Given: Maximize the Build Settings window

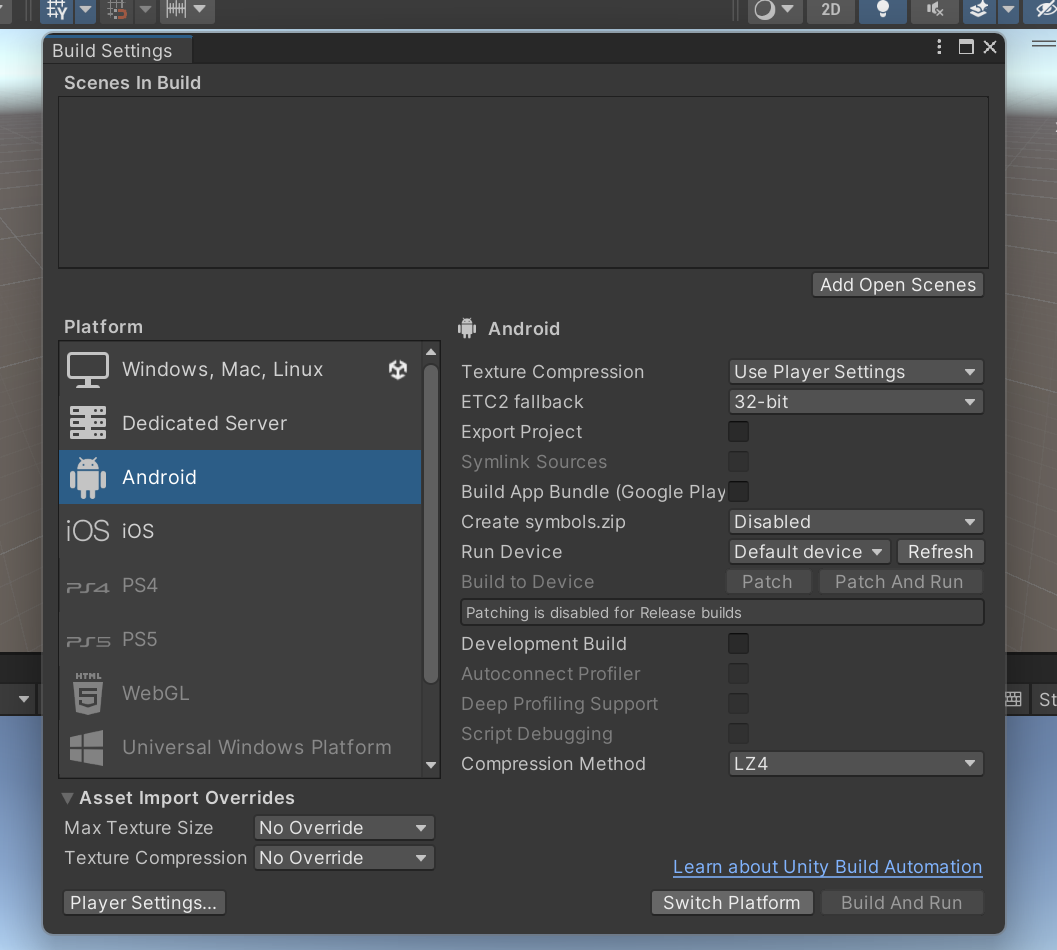Looking at the screenshot, I should click(x=966, y=47).
